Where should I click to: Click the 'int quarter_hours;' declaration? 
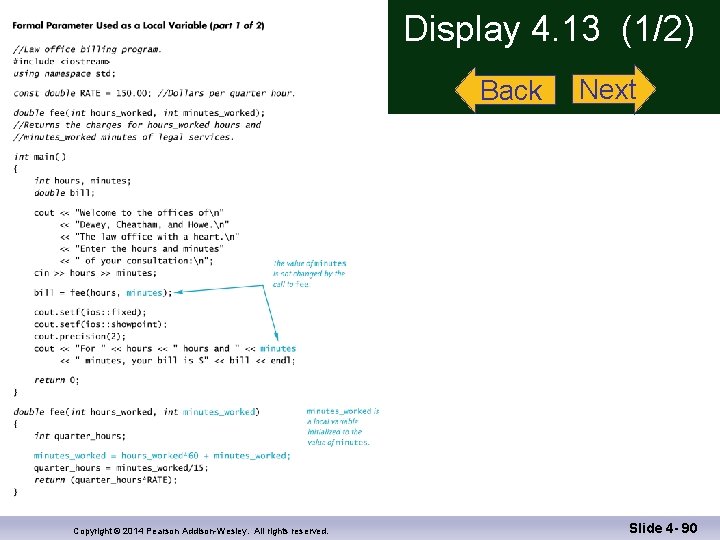79,436
